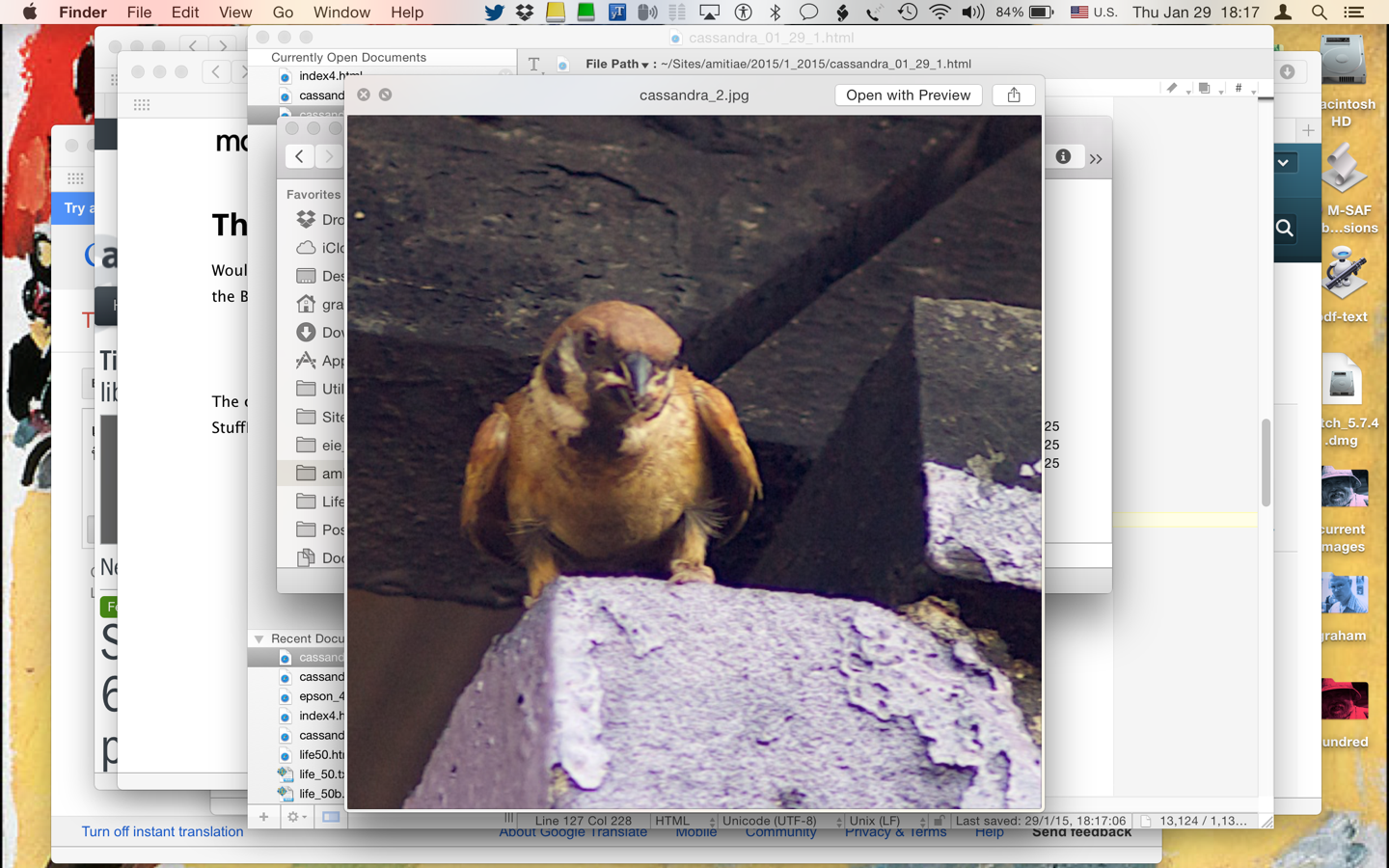Open the File Path dropdown in BBEdit

[616, 64]
